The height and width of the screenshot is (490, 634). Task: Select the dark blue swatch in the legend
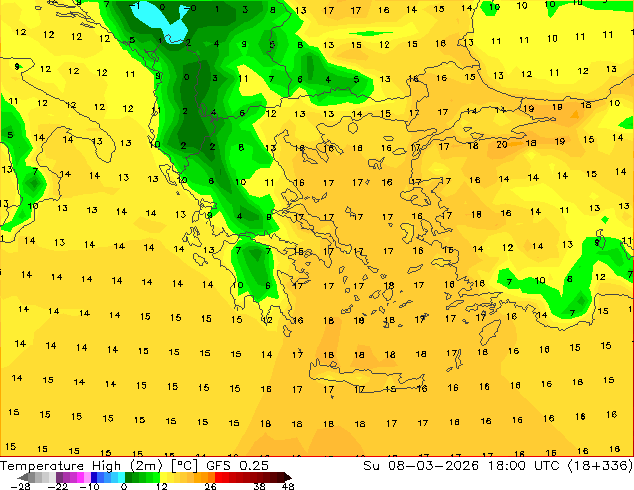(x=94, y=477)
